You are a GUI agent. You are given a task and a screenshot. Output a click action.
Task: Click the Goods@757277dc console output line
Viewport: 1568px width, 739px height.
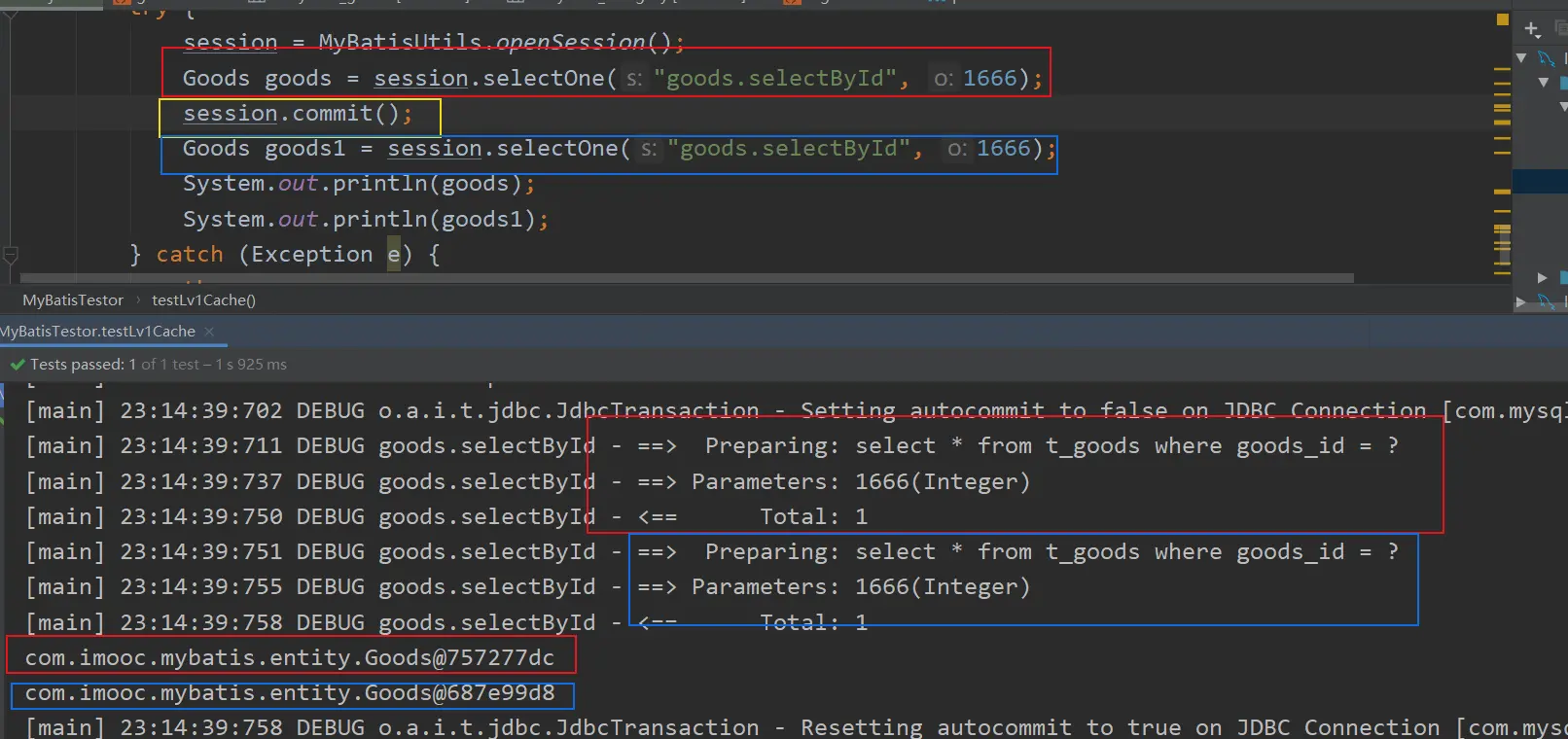coord(290,658)
